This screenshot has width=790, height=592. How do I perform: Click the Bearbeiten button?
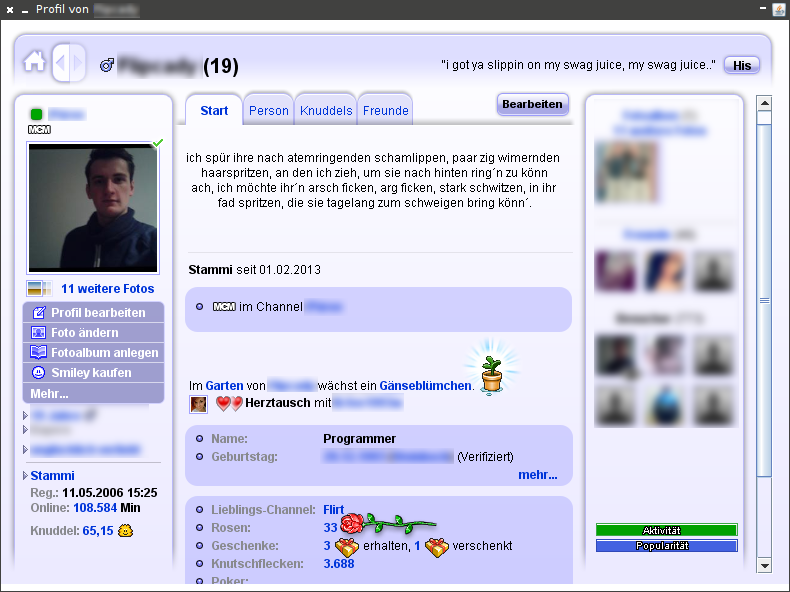533,104
